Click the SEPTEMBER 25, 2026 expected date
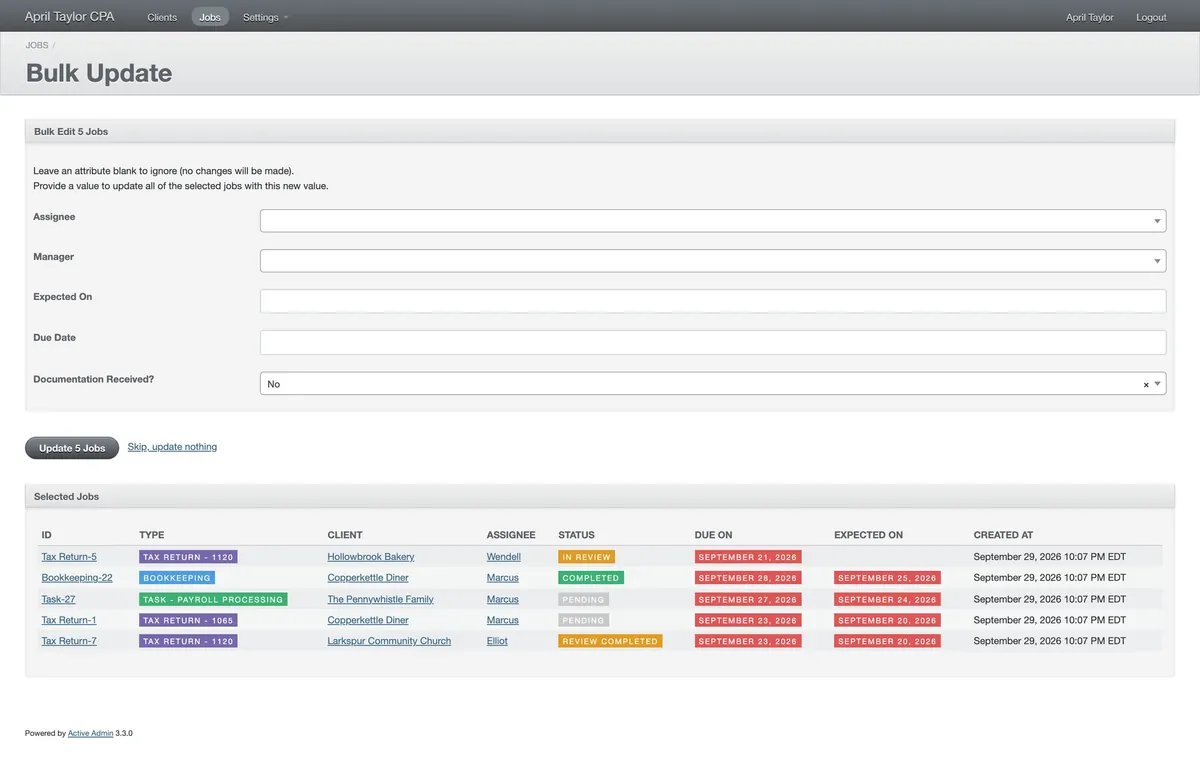This screenshot has height=775, width=1200. pos(887,578)
